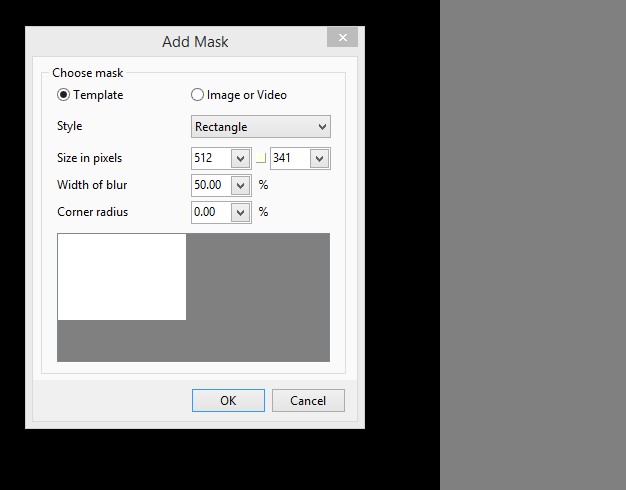
Task: Click the gray panel right of the dialog
Action: pyautogui.click(x=532, y=245)
